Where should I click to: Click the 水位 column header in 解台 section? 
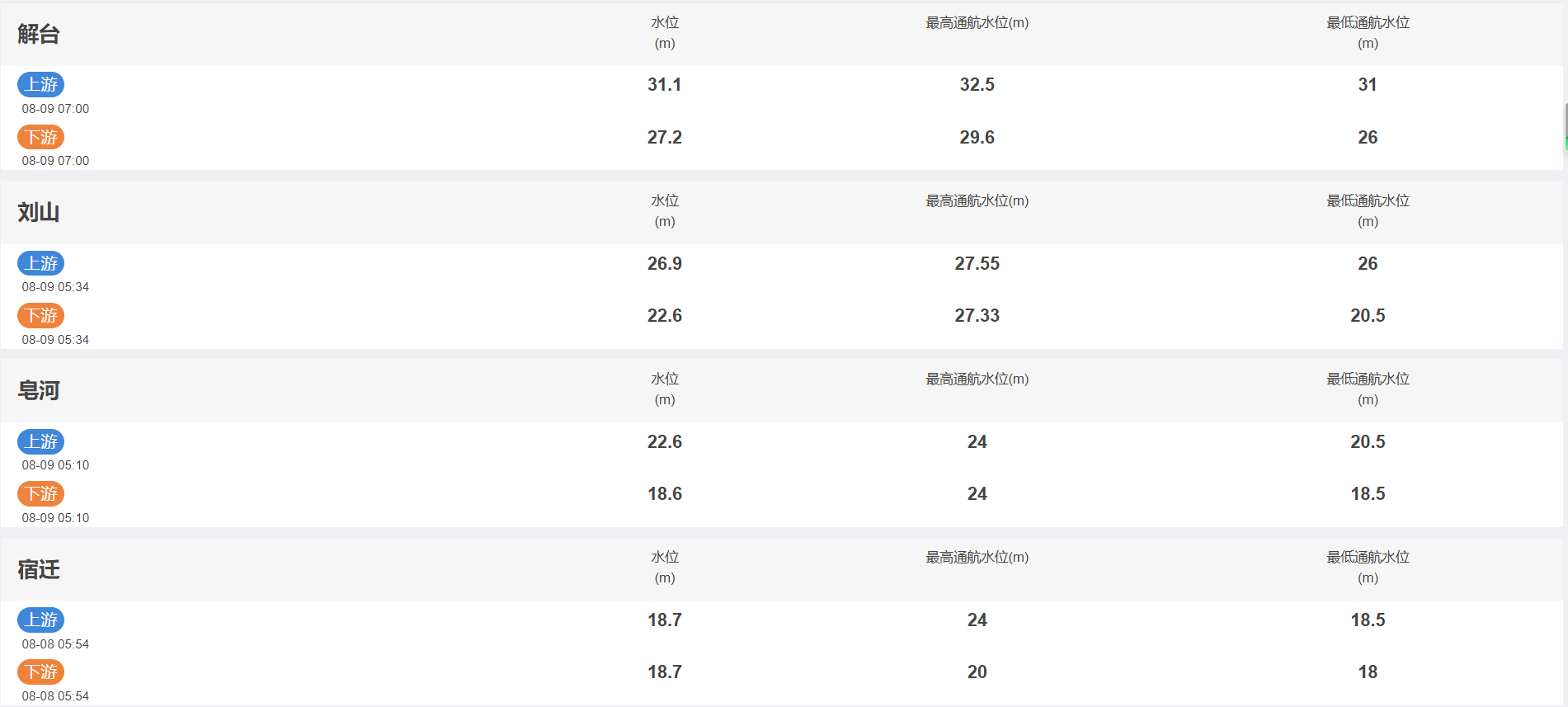click(665, 33)
